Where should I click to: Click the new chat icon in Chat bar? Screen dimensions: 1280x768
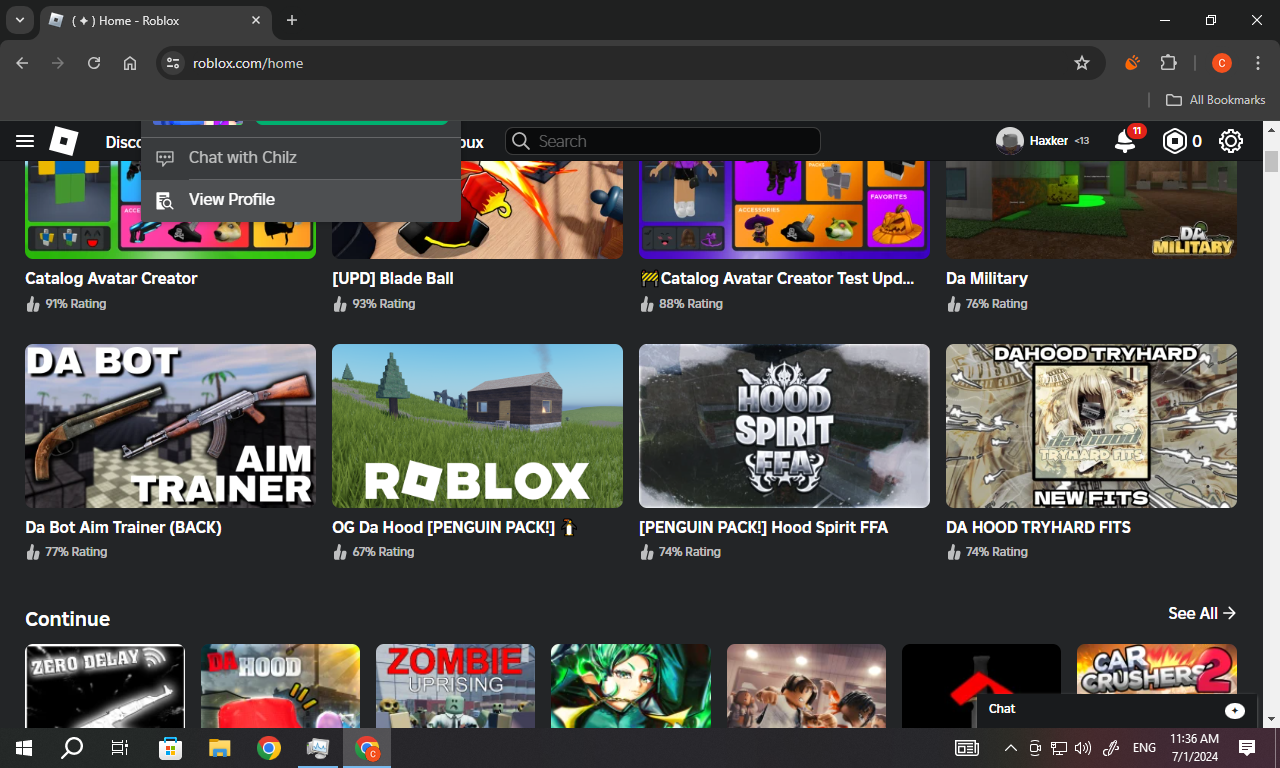pos(1235,709)
